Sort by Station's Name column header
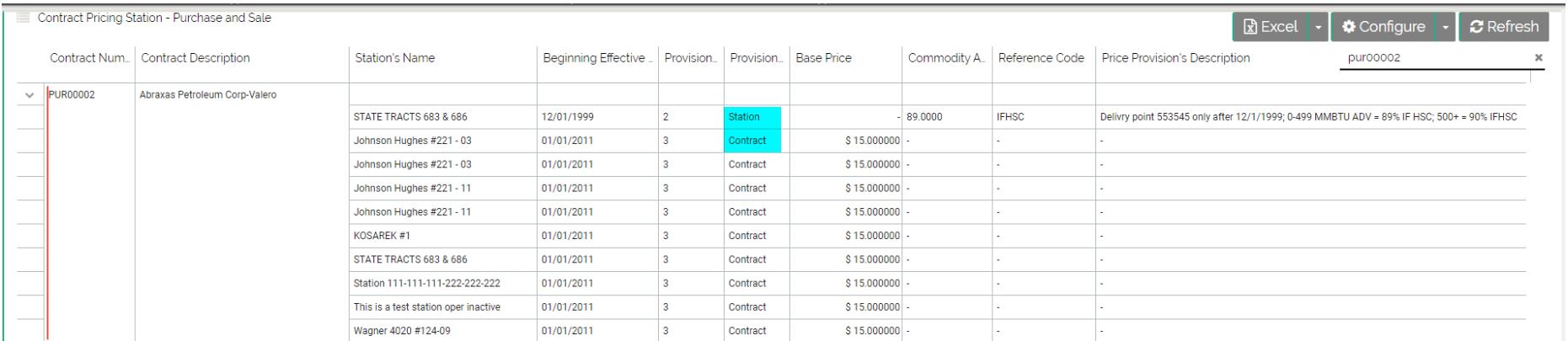 [395, 58]
